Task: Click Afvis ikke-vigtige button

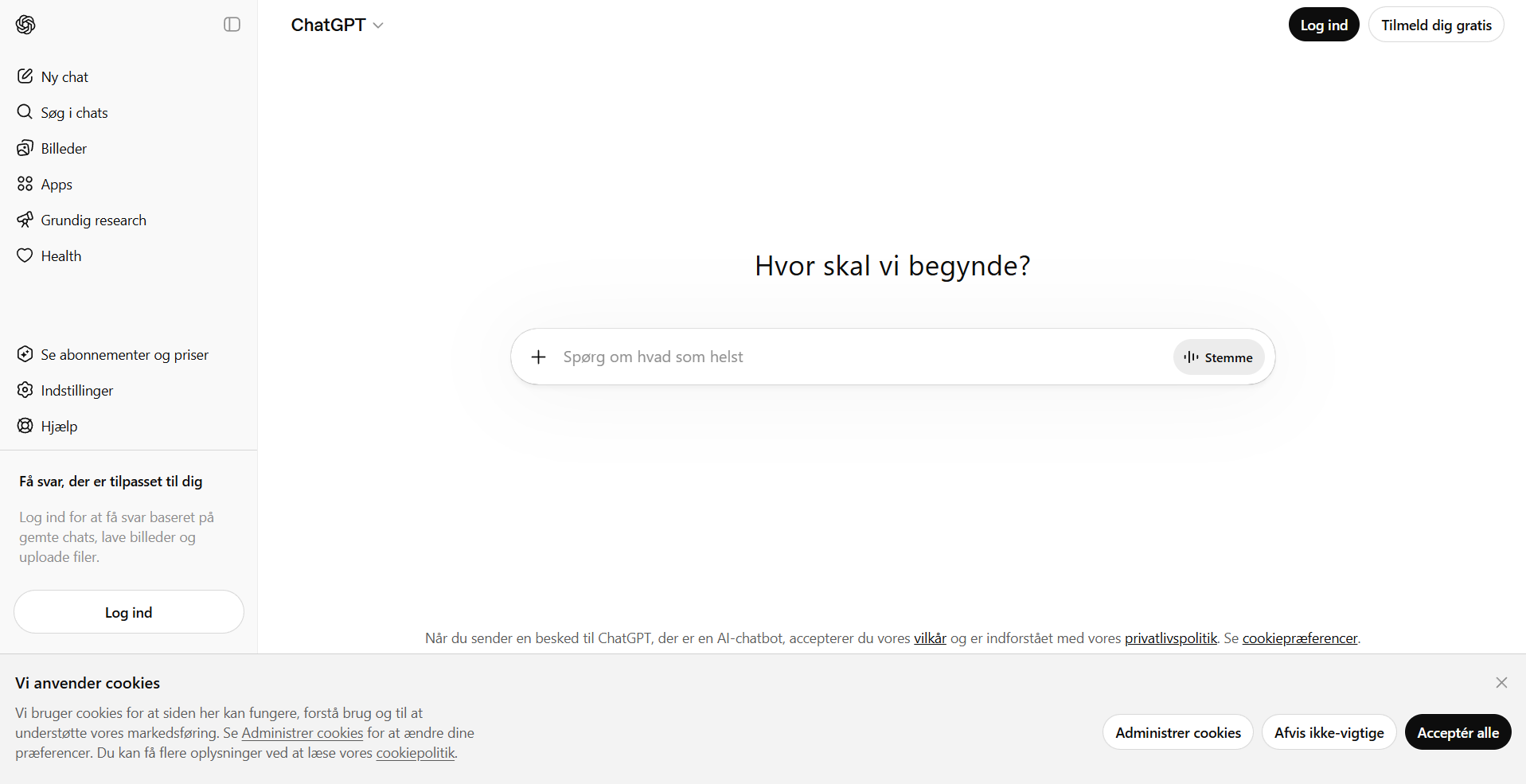Action: point(1329,732)
